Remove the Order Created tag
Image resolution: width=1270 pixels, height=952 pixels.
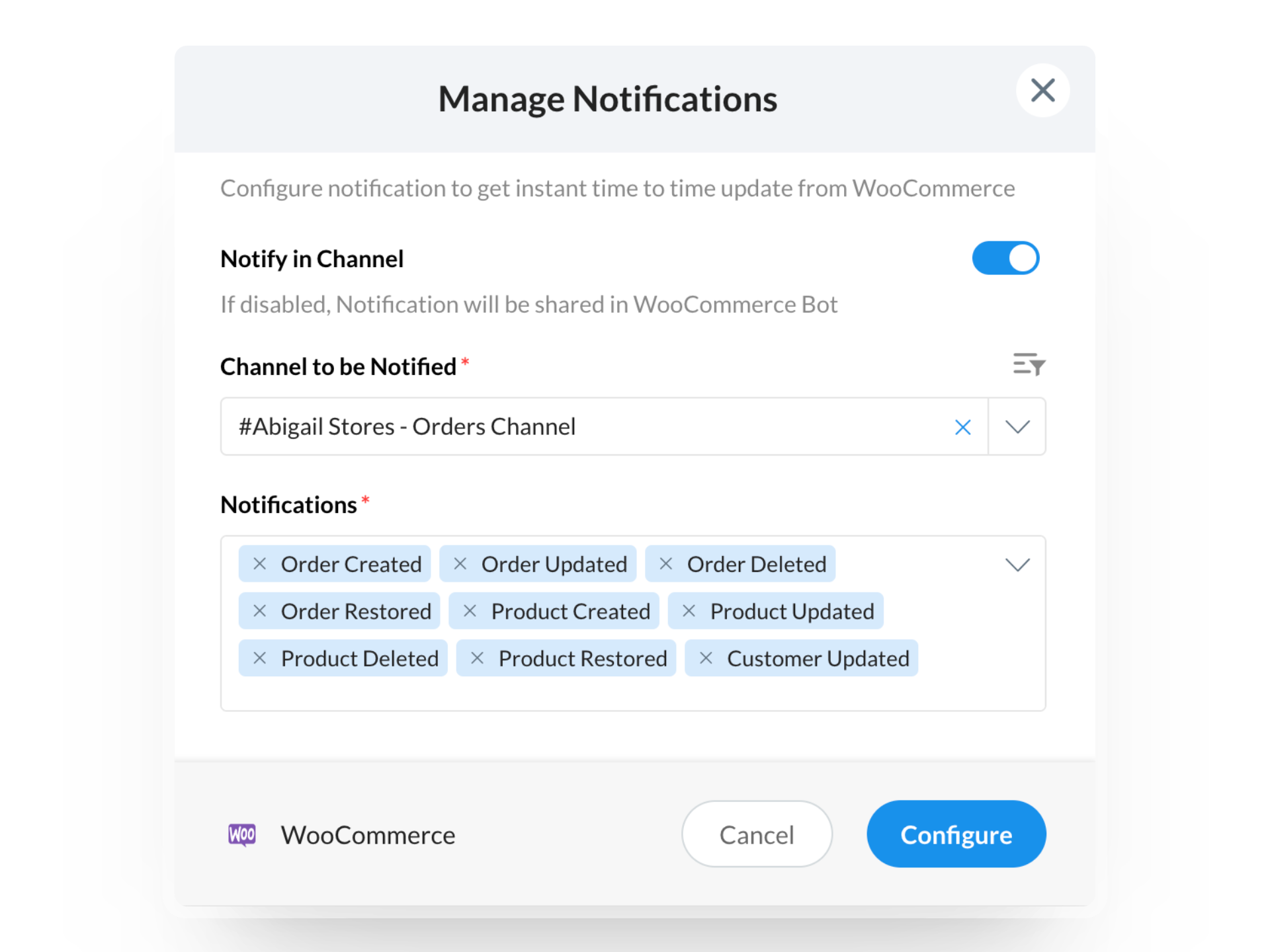point(260,564)
